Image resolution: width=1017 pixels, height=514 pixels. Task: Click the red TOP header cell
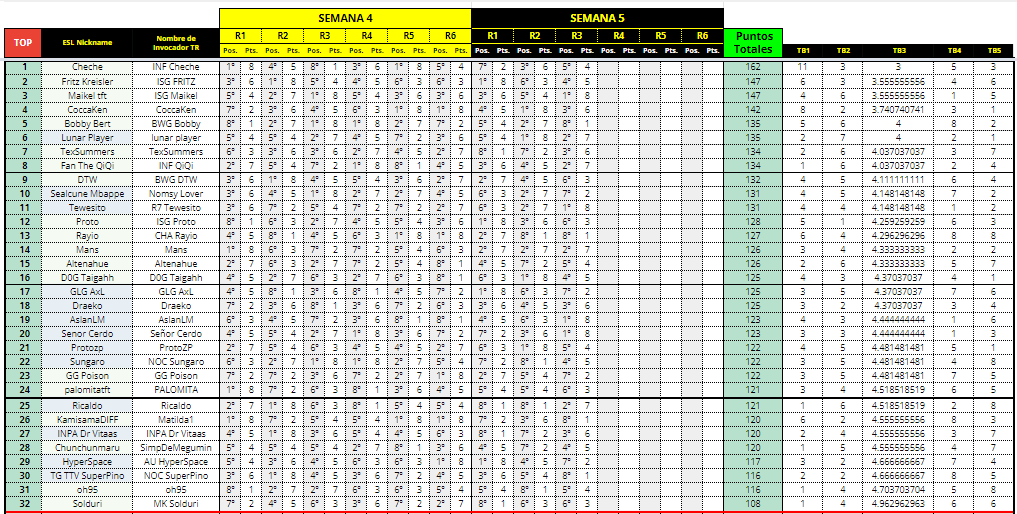23,43
